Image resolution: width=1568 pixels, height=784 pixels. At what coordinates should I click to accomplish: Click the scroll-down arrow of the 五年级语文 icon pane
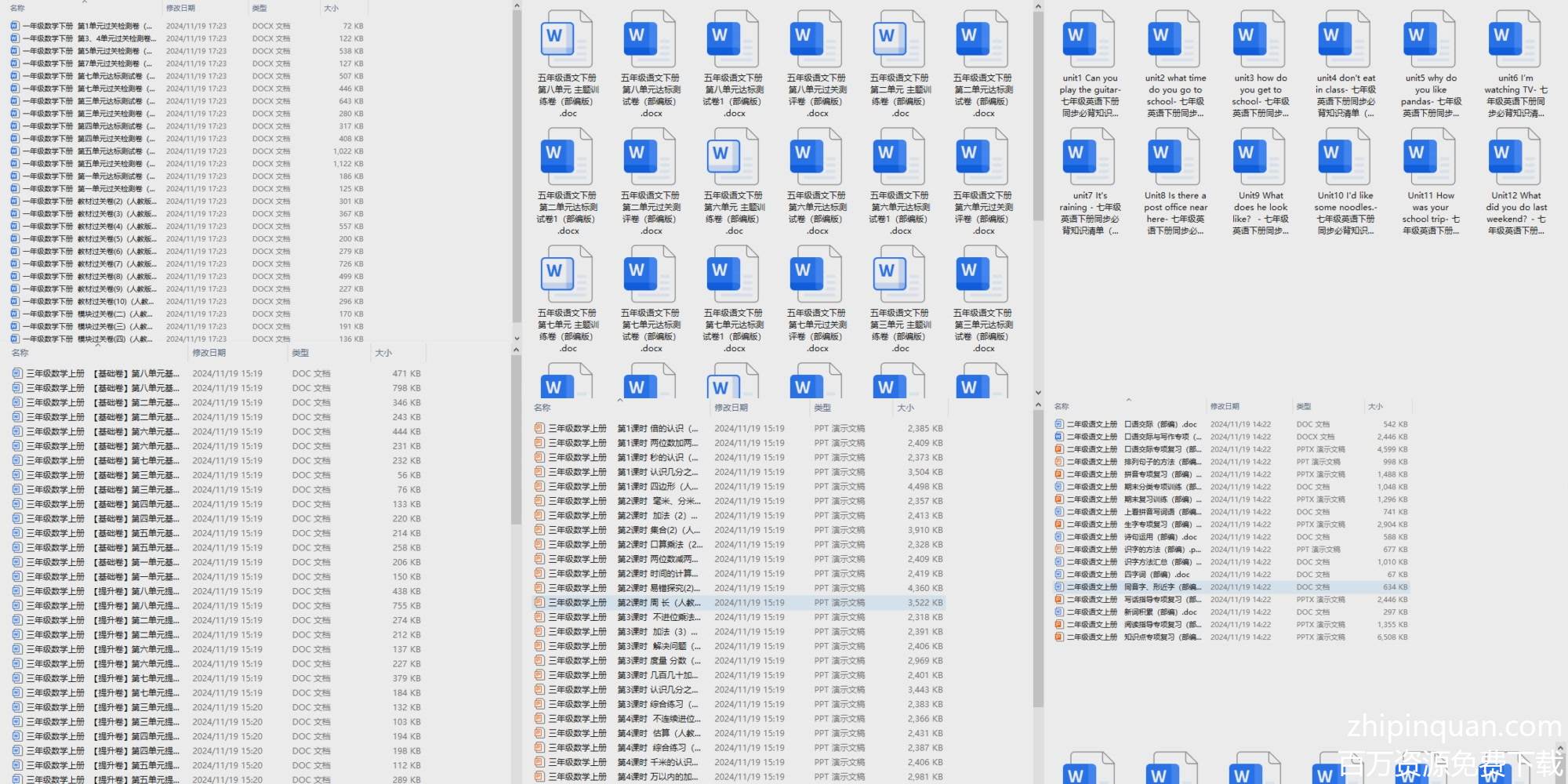click(x=1038, y=393)
